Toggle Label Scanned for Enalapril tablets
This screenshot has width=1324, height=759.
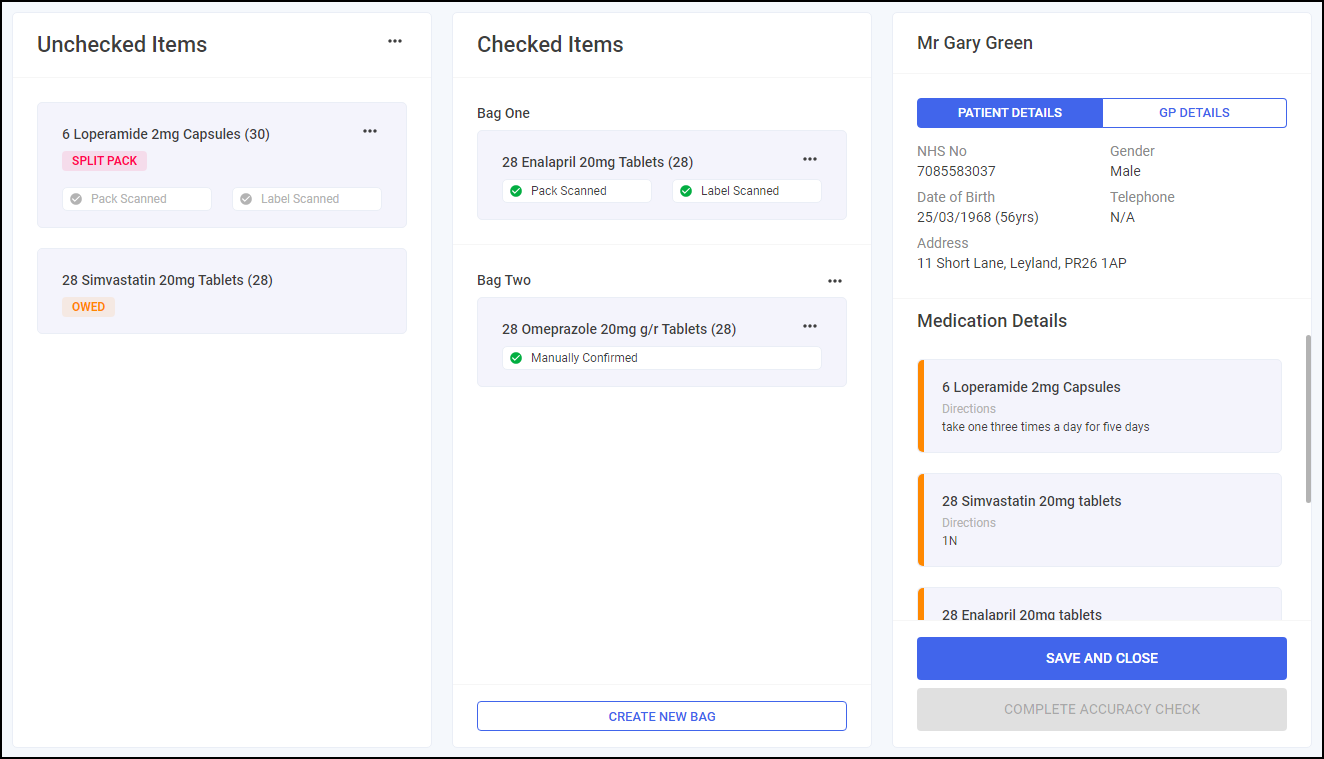click(x=747, y=191)
